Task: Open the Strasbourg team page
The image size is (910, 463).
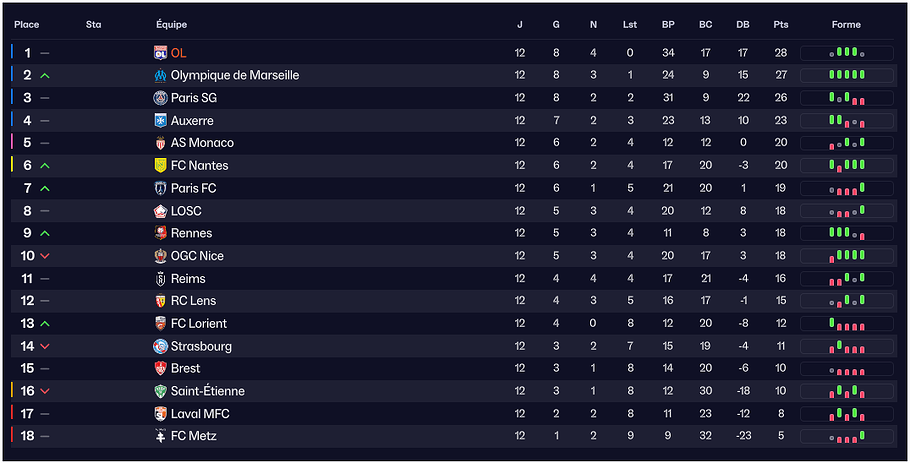Action: (x=201, y=346)
